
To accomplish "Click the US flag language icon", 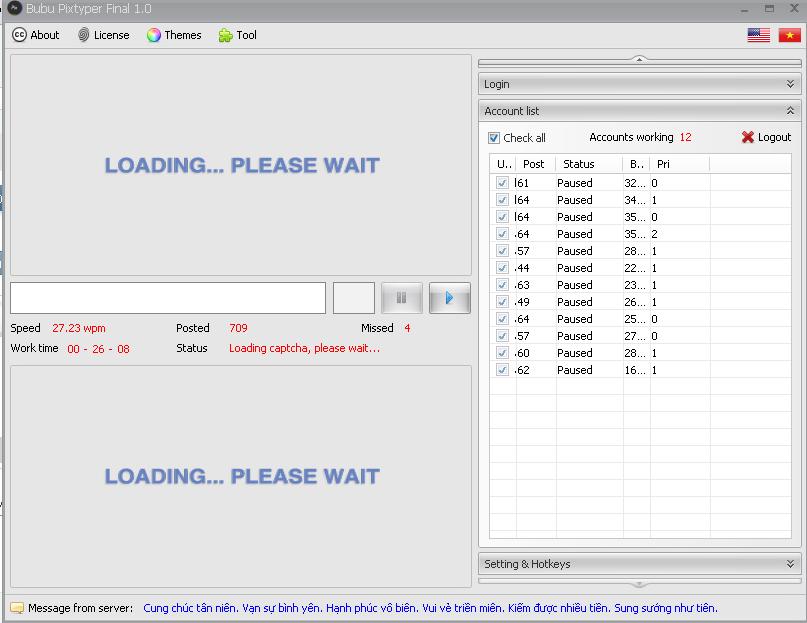I will coord(758,35).
